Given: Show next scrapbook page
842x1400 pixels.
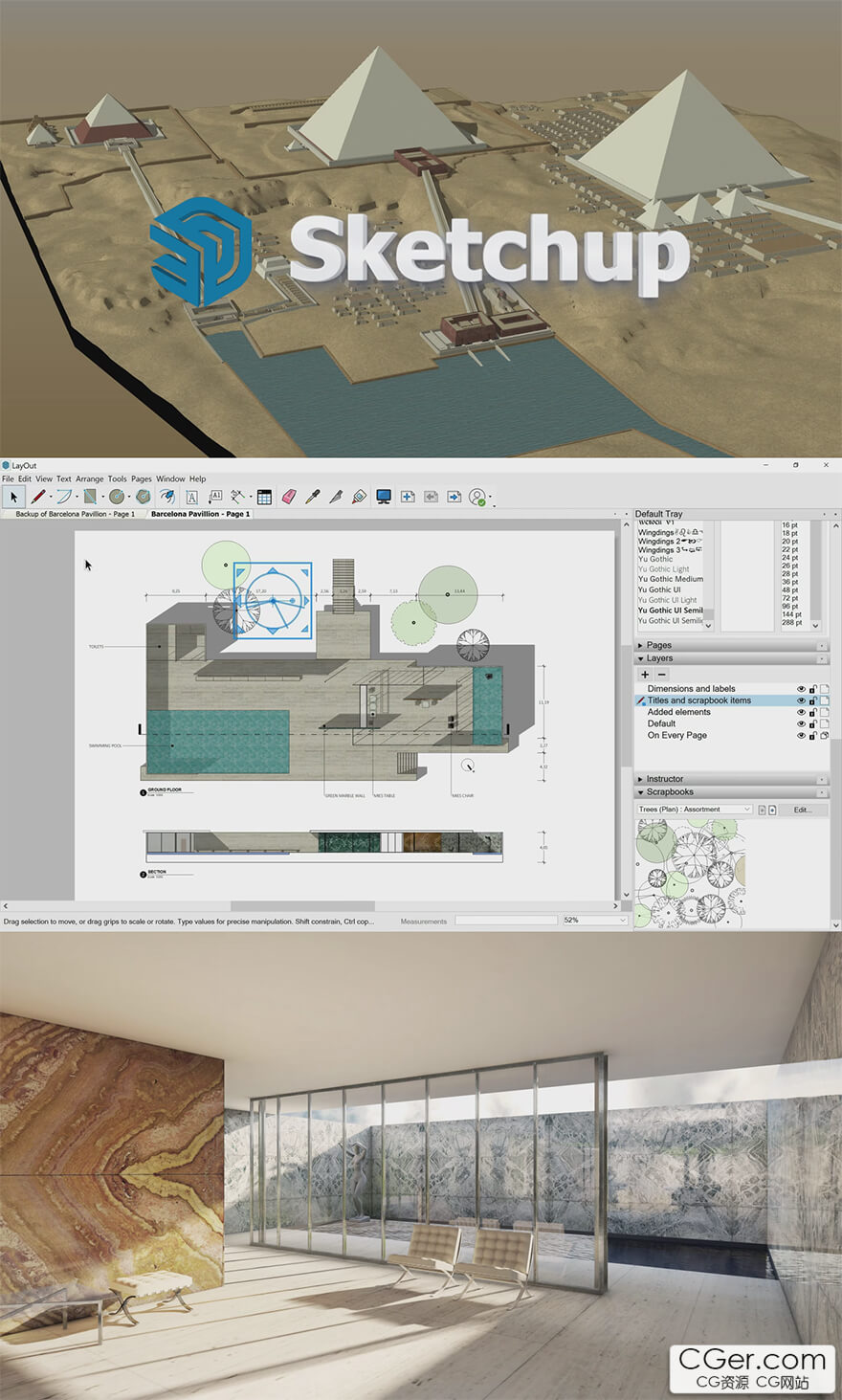Looking at the screenshot, I should (x=773, y=810).
